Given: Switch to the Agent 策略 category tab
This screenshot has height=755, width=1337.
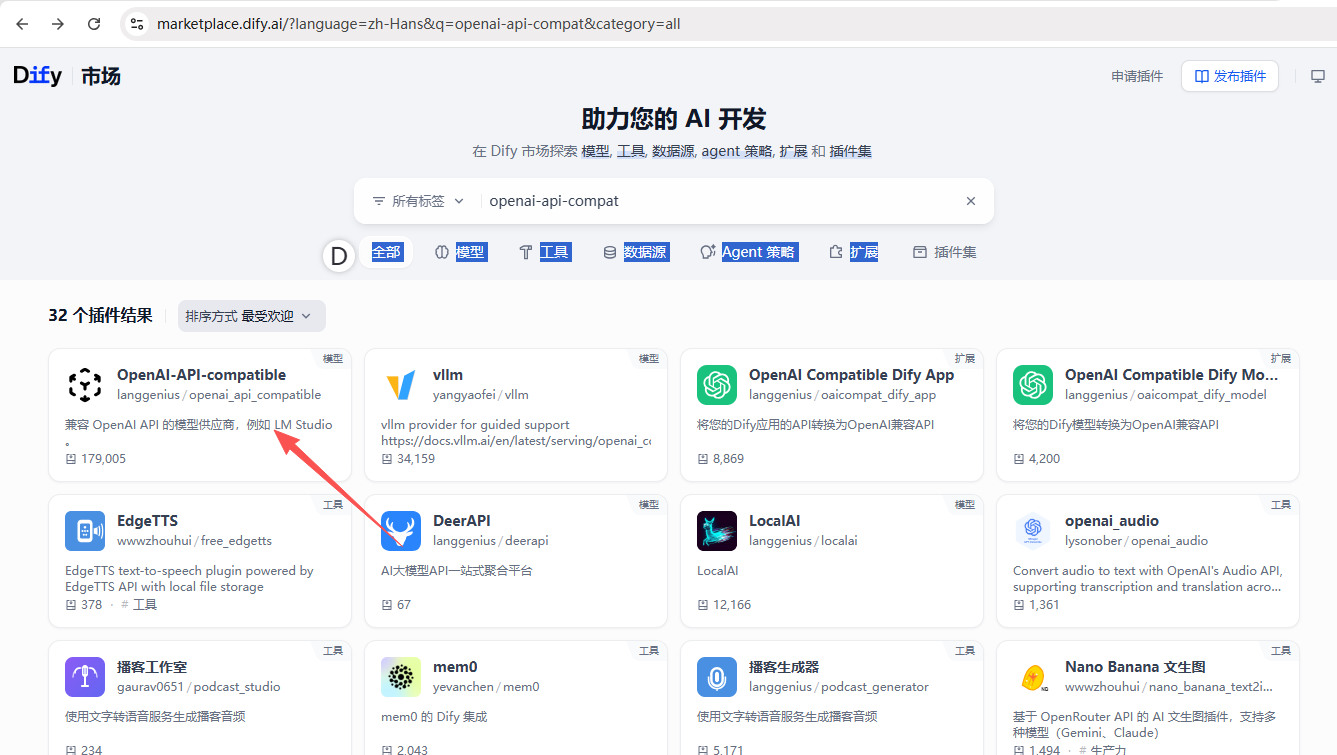Looking at the screenshot, I should click(748, 252).
